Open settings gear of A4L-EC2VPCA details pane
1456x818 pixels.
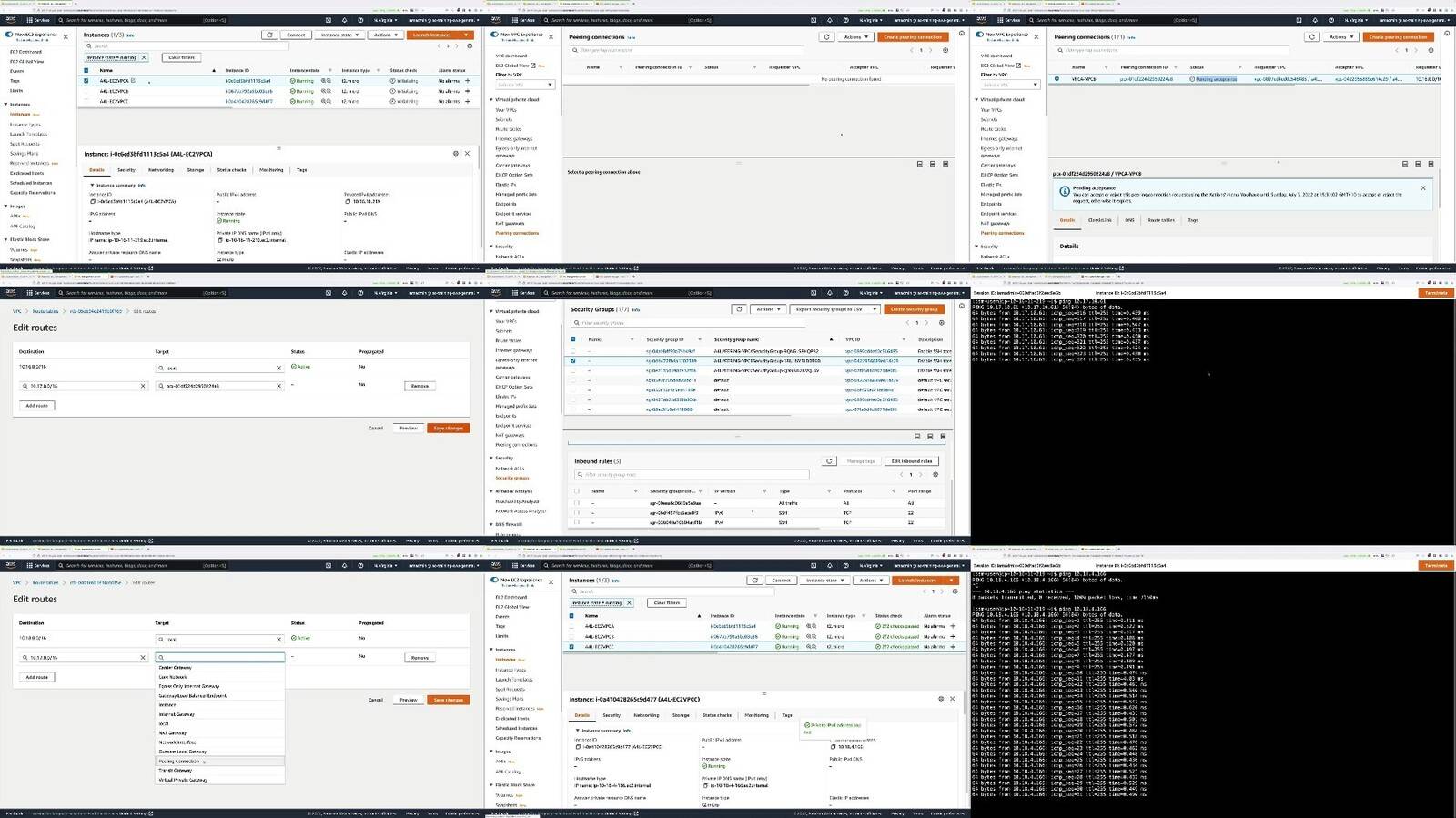click(456, 153)
